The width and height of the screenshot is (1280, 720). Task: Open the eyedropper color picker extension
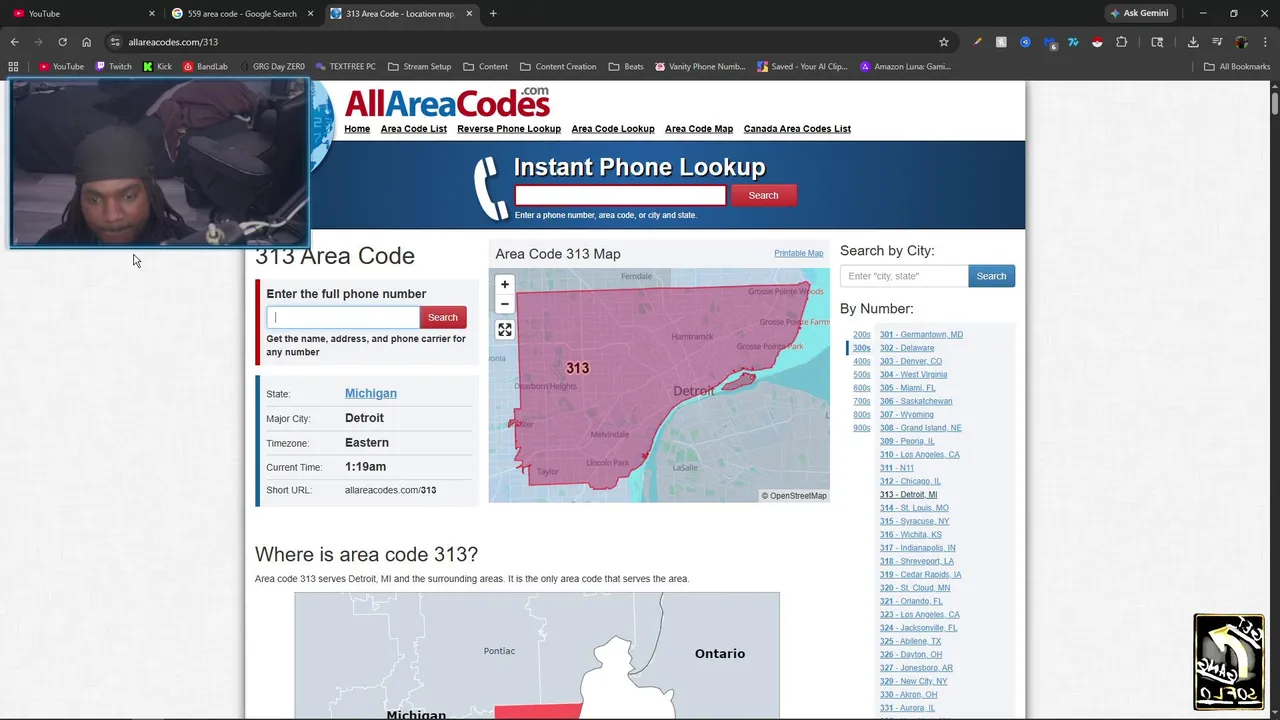point(977,42)
